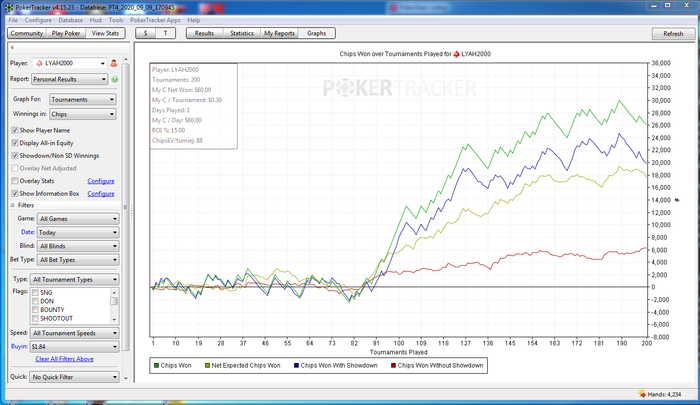Click the player profile icon beside LYAH2000
Screen dimensions: 700x405
pos(114,63)
